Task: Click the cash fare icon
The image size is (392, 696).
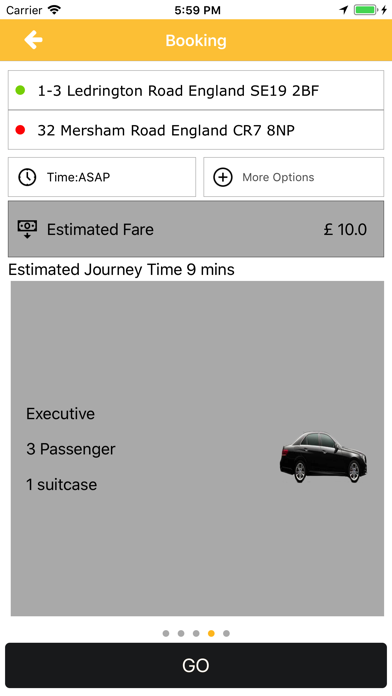Action: pos(27,229)
